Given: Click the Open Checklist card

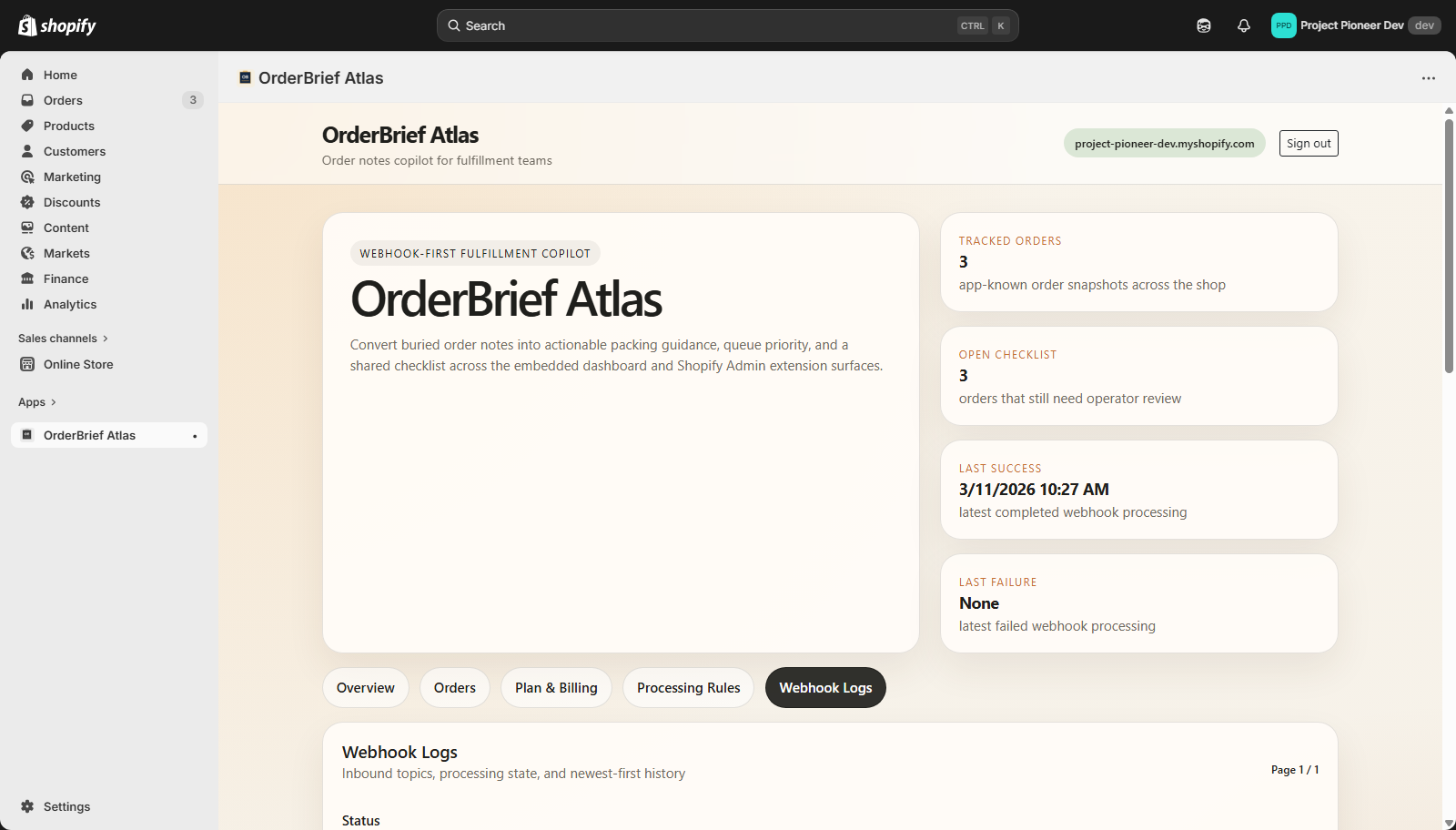Looking at the screenshot, I should pyautogui.click(x=1139, y=376).
